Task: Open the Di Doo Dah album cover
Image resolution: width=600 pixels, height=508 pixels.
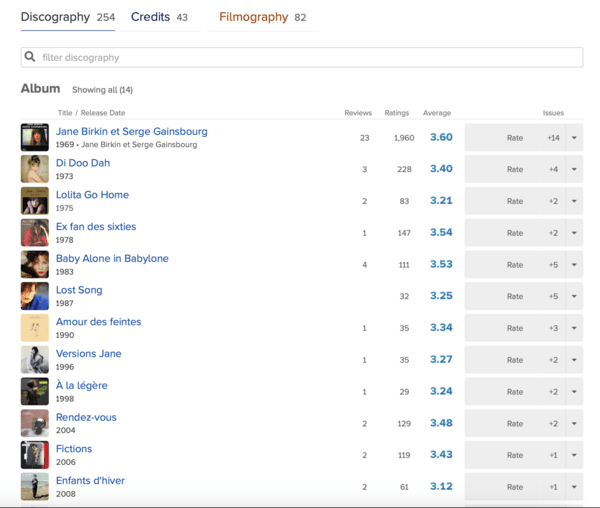Action: tap(35, 169)
